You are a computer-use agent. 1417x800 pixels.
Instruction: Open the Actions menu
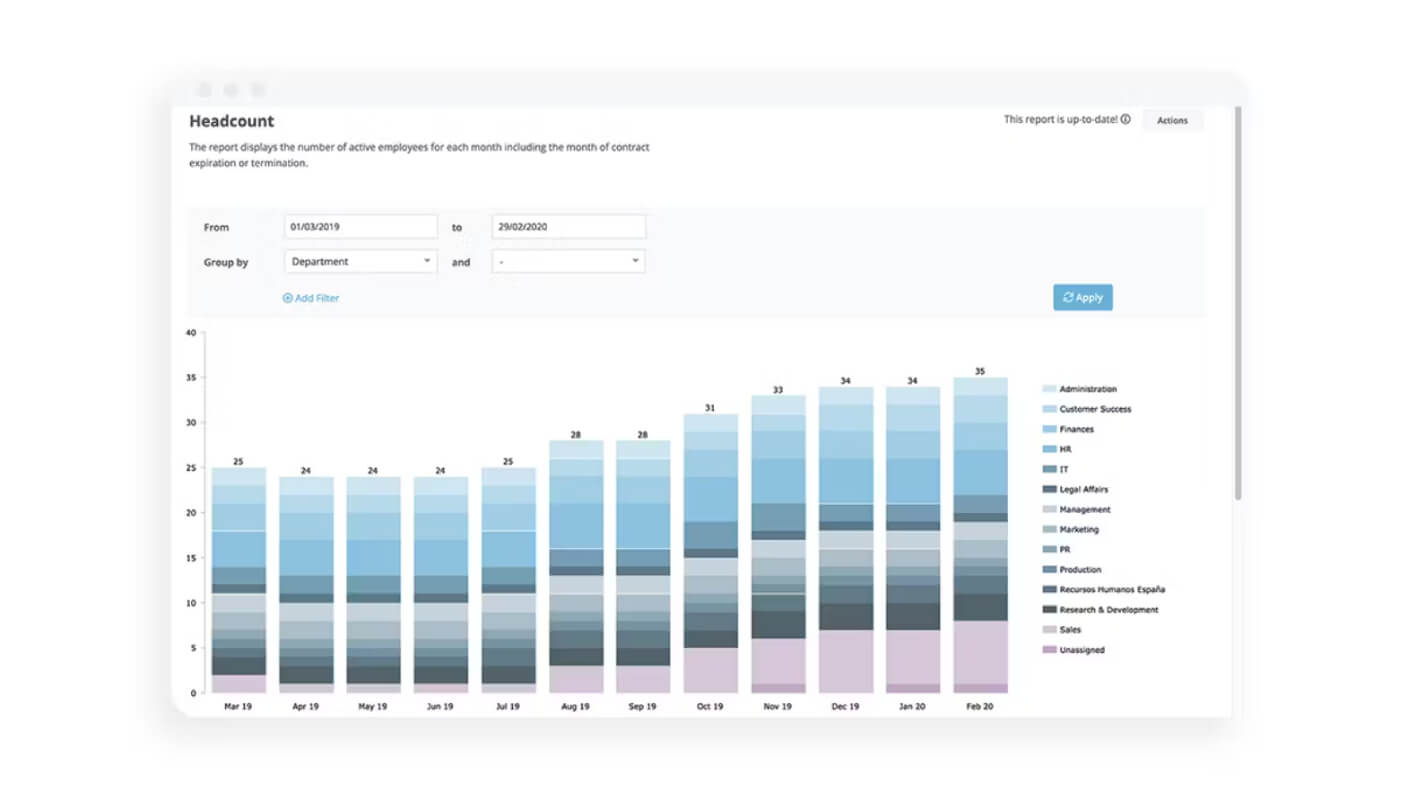tap(1172, 120)
